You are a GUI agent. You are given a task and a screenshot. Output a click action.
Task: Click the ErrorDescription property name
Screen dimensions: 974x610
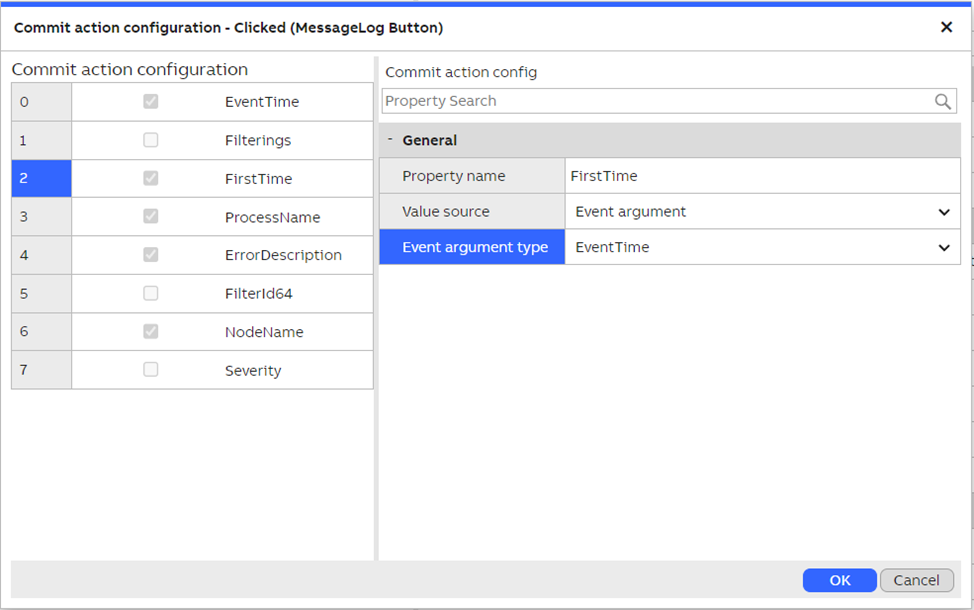pyautogui.click(x=283, y=255)
